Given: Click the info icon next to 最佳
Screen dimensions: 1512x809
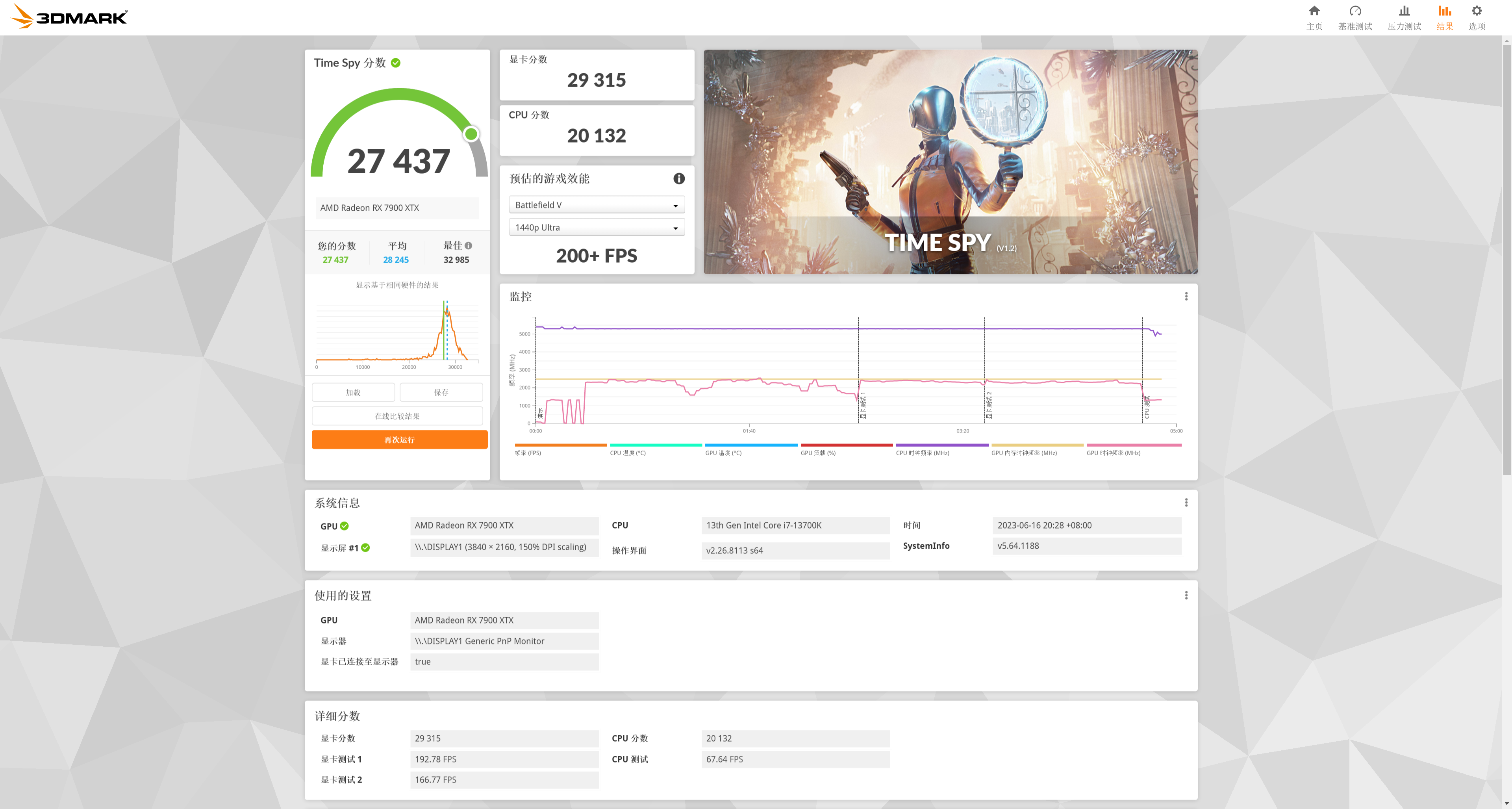Looking at the screenshot, I should click(x=469, y=245).
